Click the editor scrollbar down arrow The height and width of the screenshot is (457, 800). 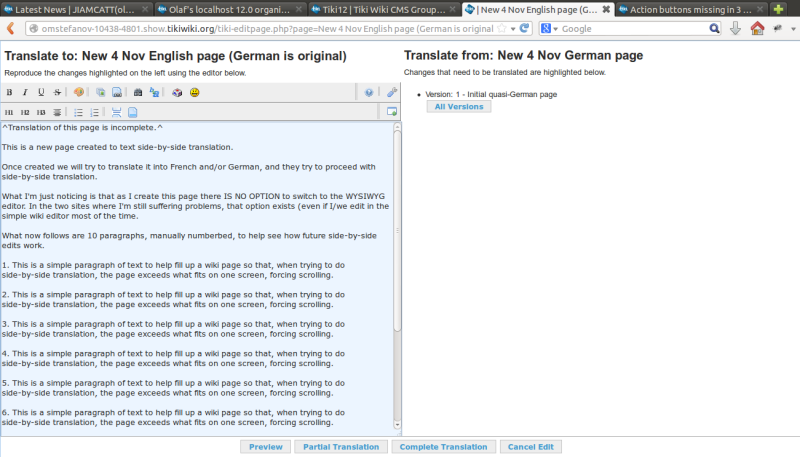pos(397,424)
